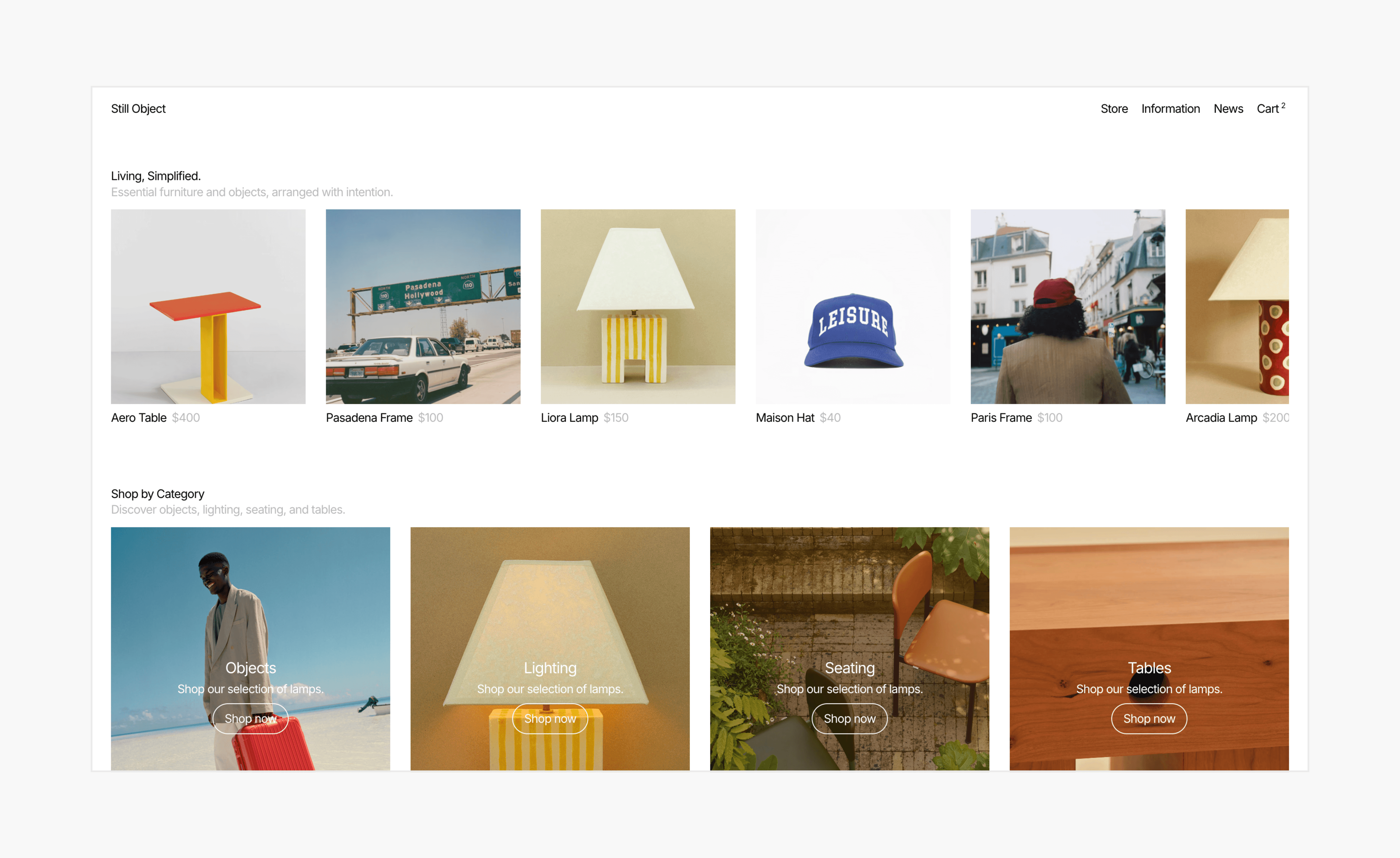Click the Aero Table product name
Screen dimensions: 1400x858
(x=139, y=418)
